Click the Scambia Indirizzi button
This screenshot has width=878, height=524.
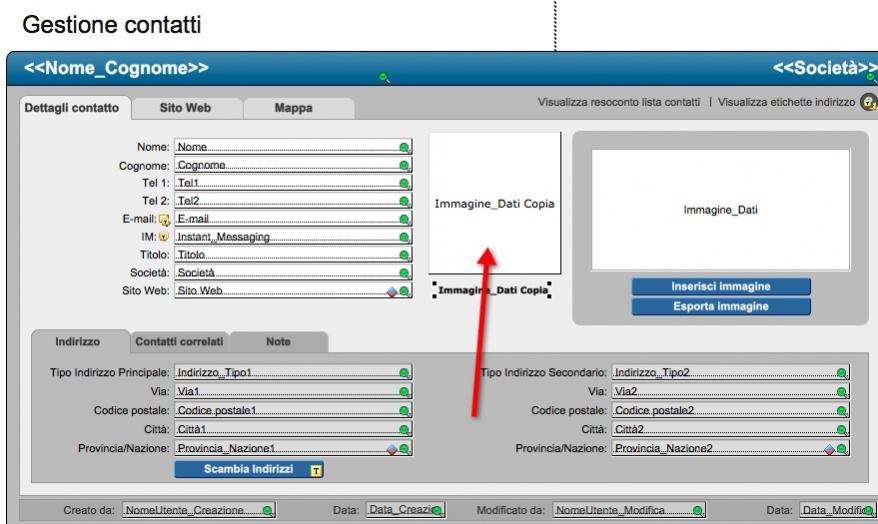[242, 468]
